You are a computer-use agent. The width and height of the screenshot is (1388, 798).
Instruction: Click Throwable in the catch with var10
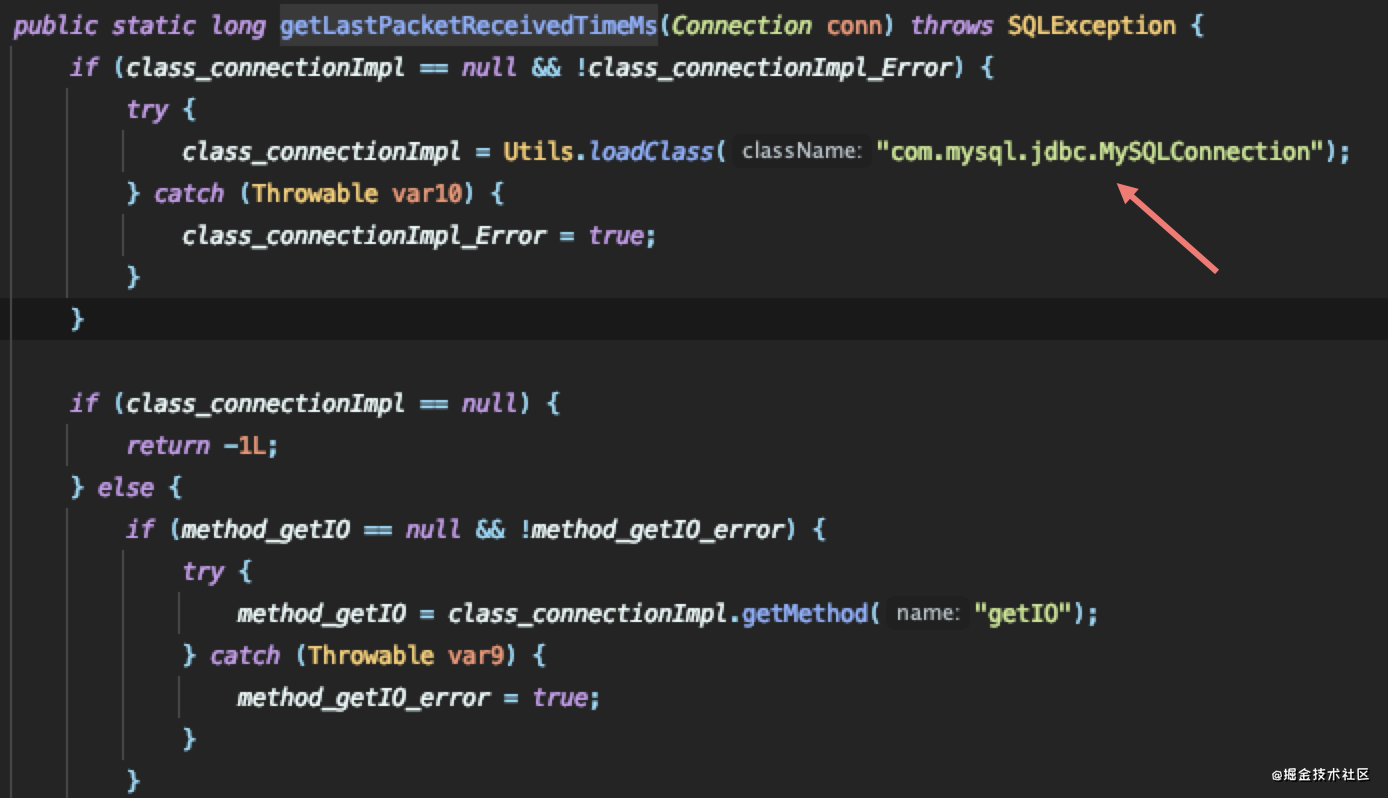315,193
